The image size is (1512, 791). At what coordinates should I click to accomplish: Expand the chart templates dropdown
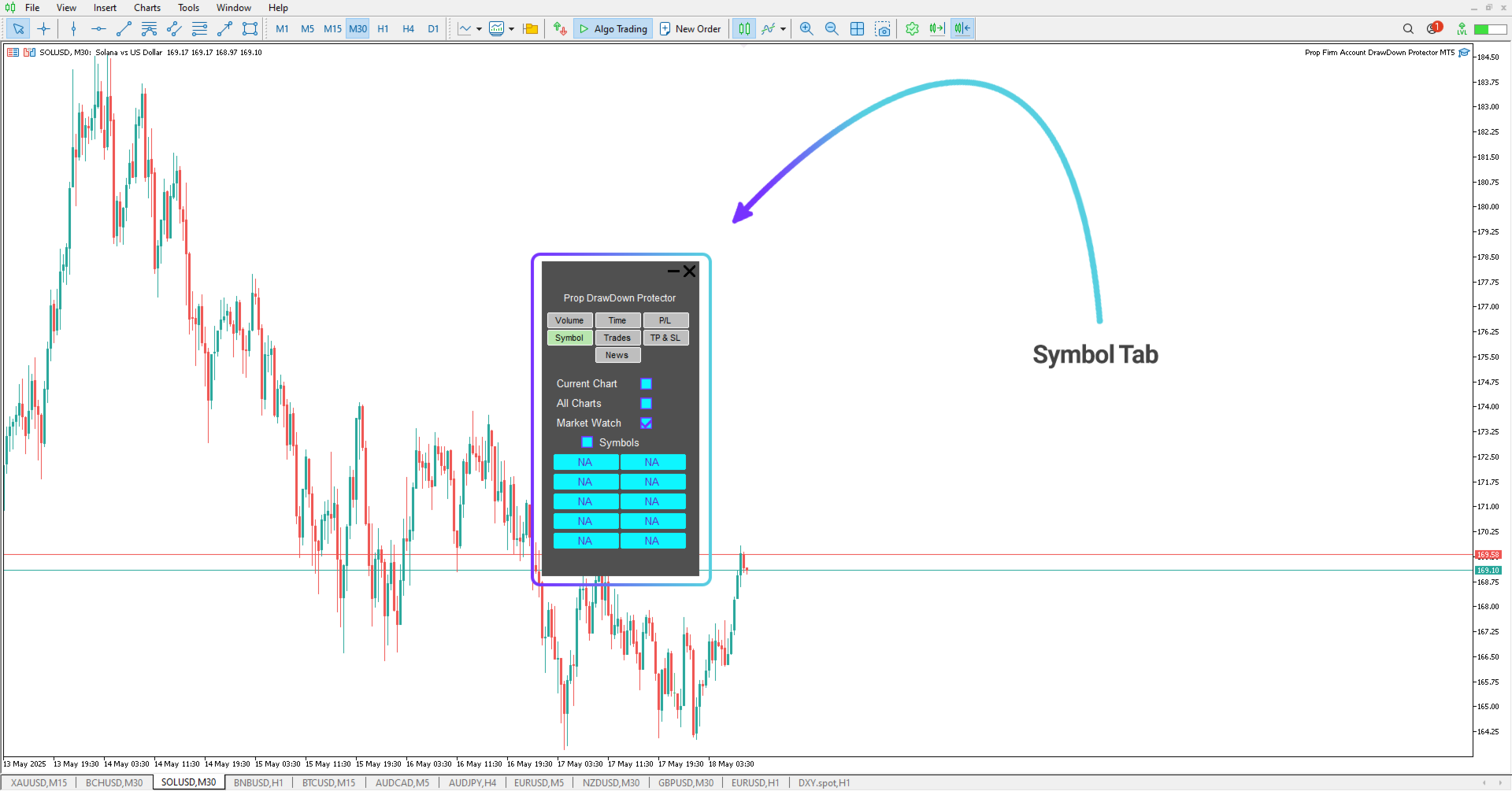(x=511, y=28)
